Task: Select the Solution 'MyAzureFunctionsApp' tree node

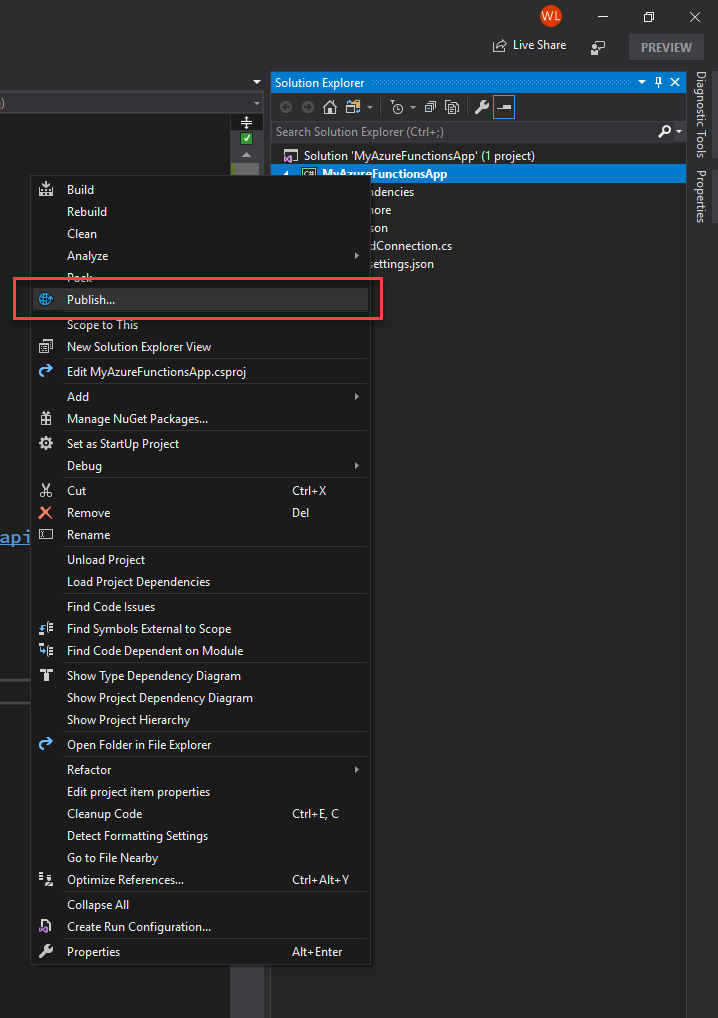Action: (x=419, y=156)
